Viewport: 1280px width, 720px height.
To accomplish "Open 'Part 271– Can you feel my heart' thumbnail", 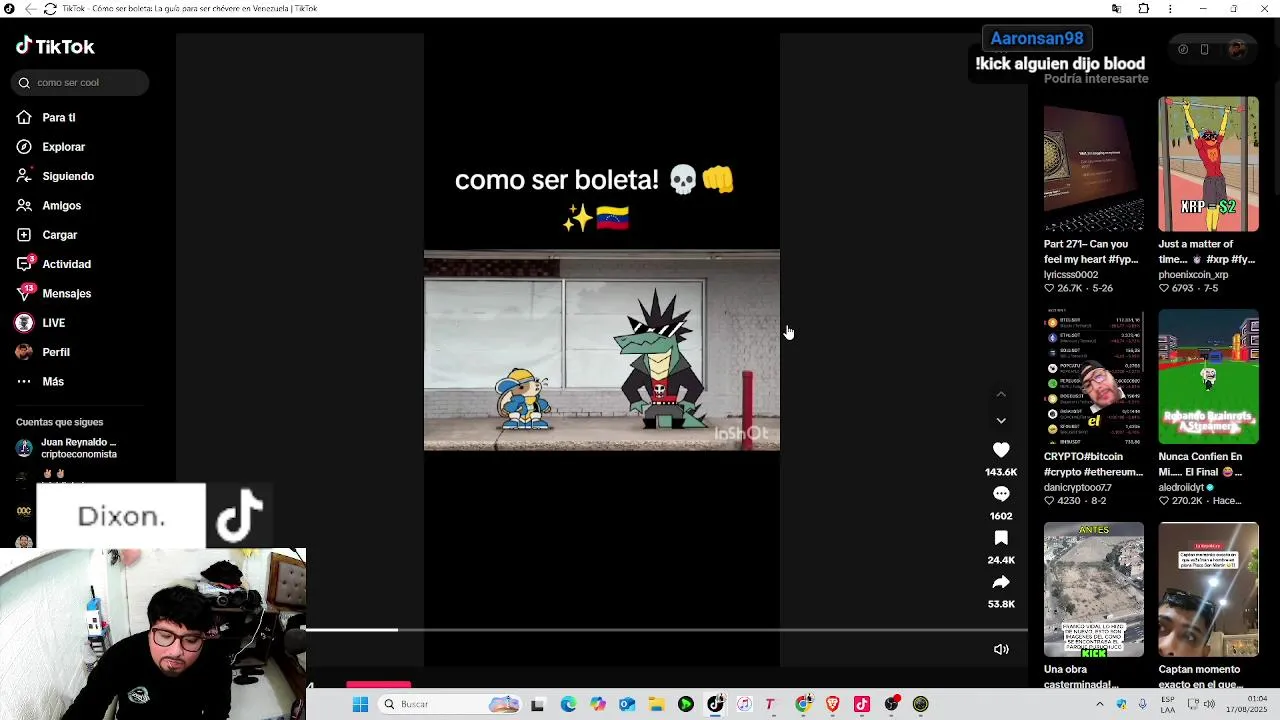I will [1093, 164].
